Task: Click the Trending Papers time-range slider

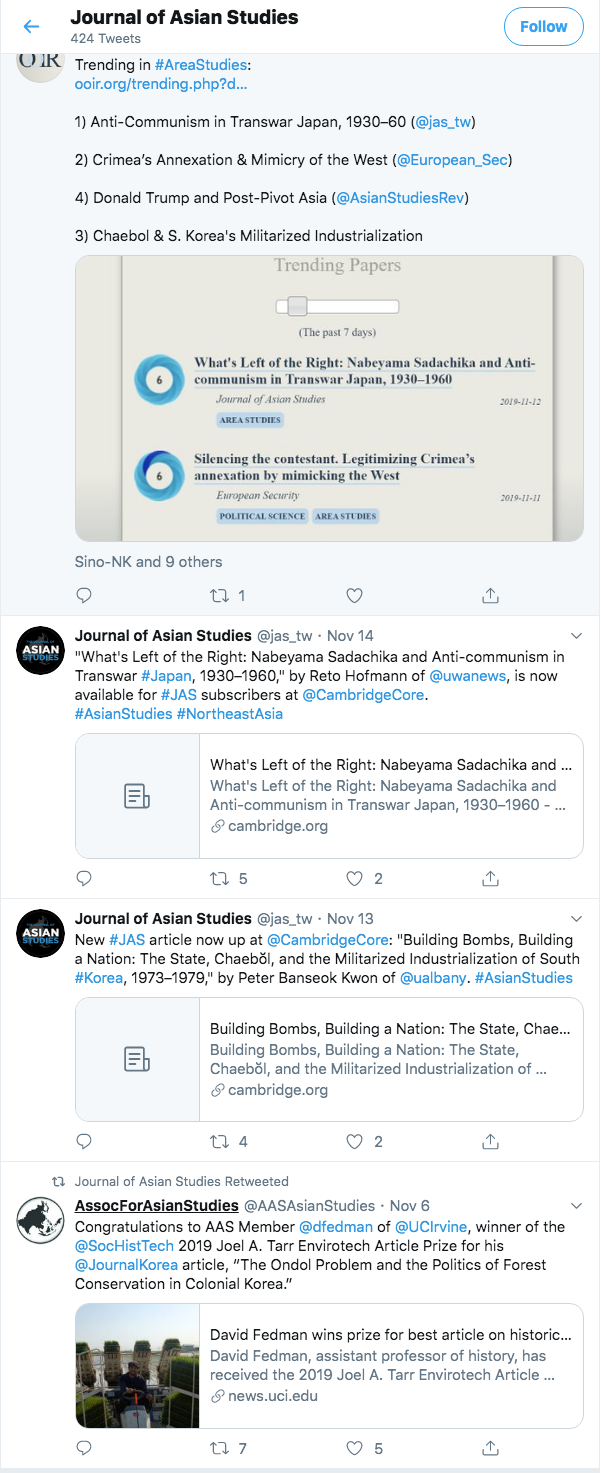Action: coord(297,306)
